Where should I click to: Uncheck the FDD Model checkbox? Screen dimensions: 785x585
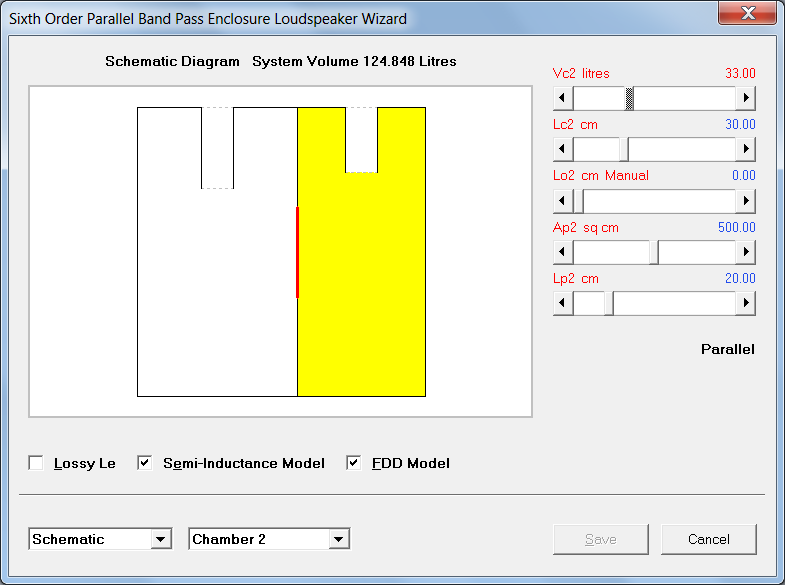coord(353,463)
